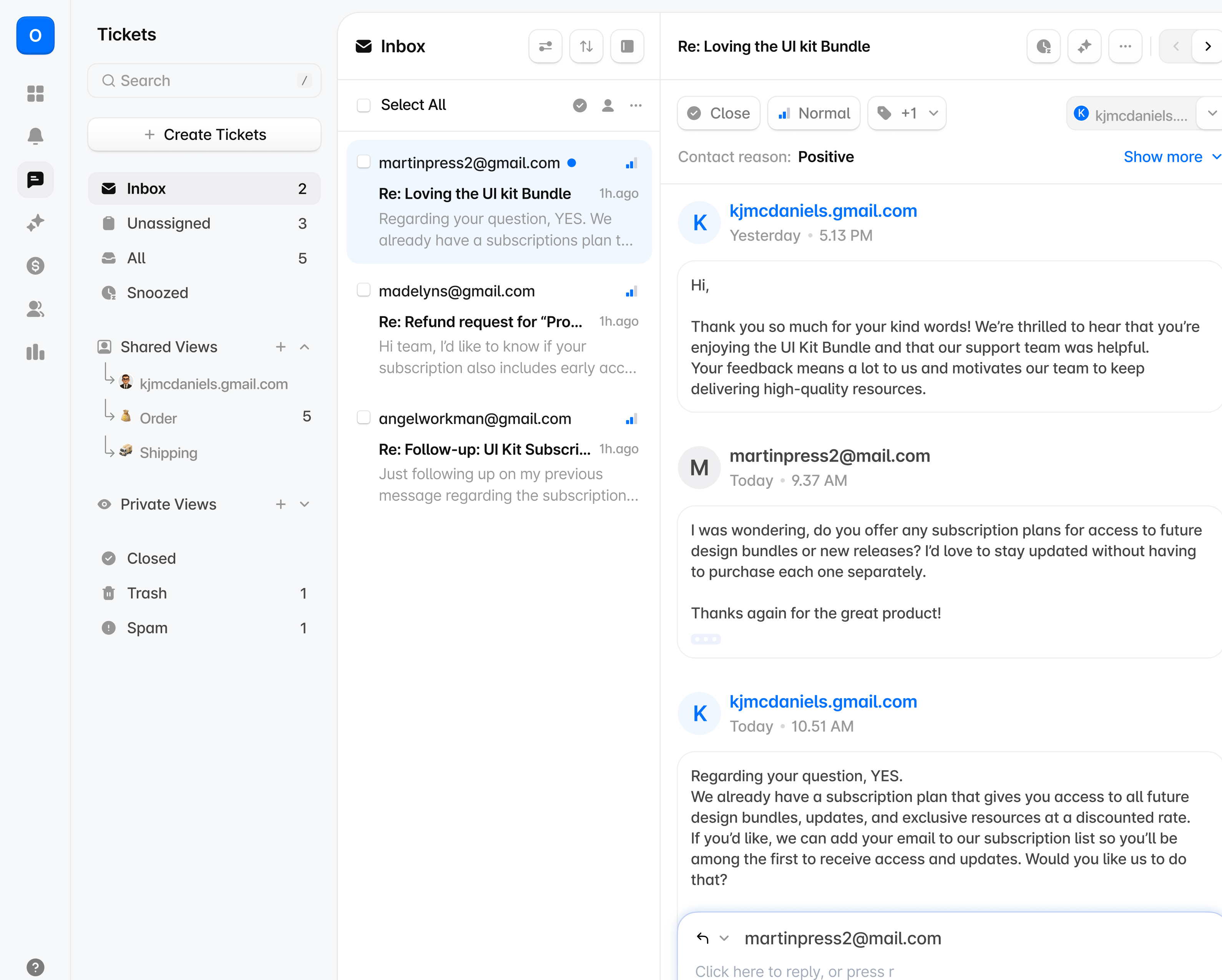1222x980 pixels.
Task: Open the Snoozed tickets view
Action: (x=158, y=293)
